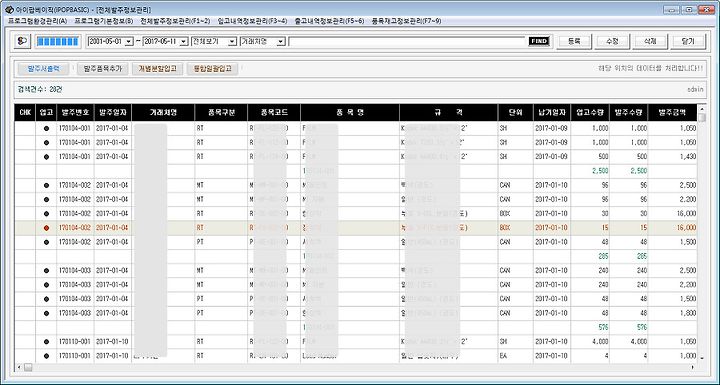Open the end date 2017-05-11 dropdown
720x385 pixels.
(x=184, y=41)
